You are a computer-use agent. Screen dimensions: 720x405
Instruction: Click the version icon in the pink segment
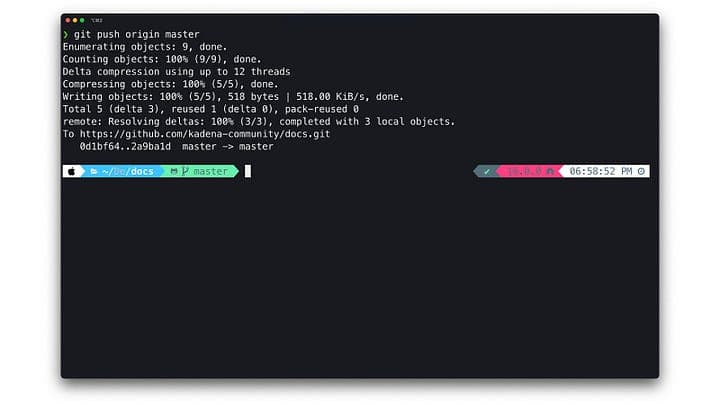(x=550, y=172)
